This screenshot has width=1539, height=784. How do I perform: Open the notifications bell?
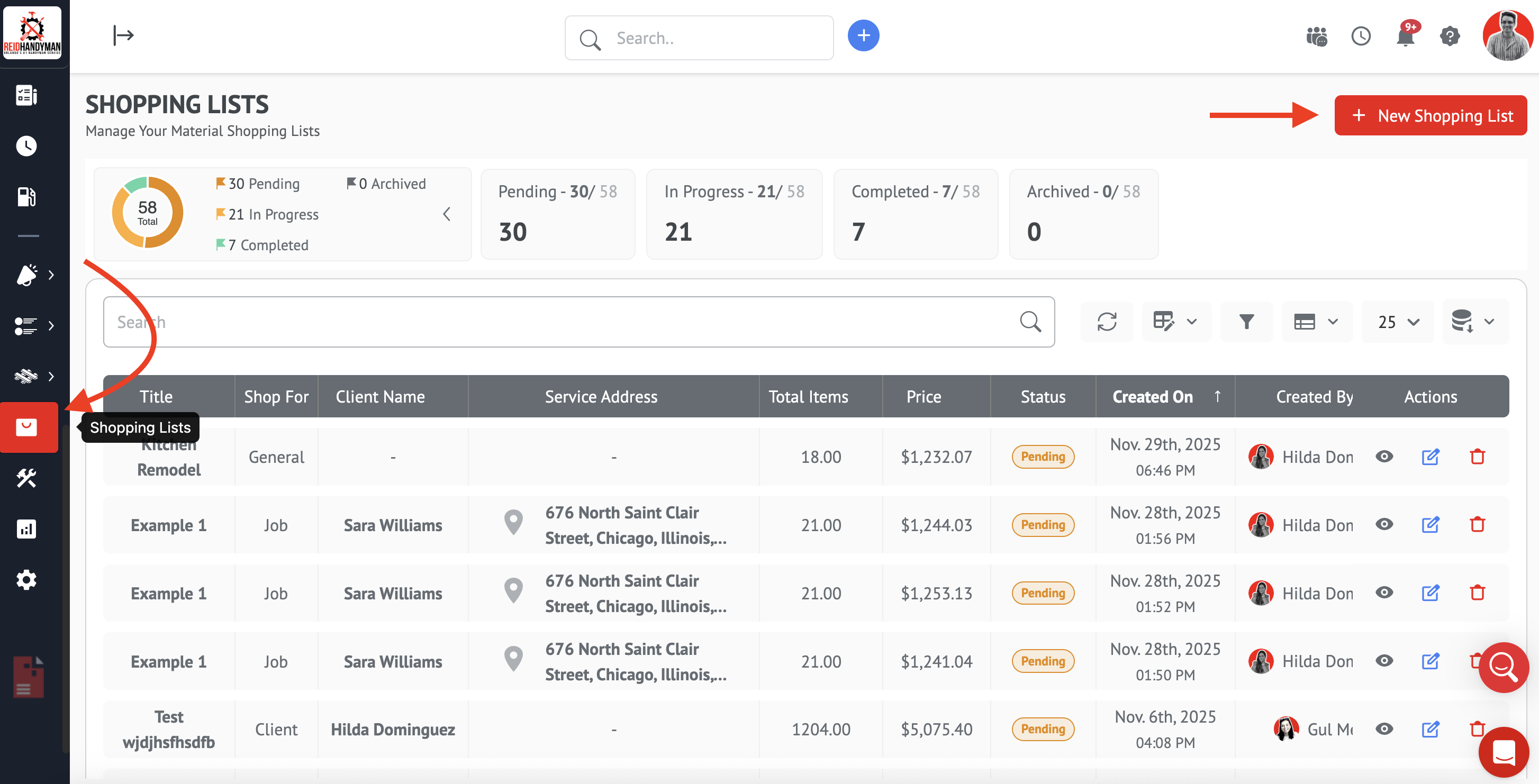pyautogui.click(x=1405, y=37)
